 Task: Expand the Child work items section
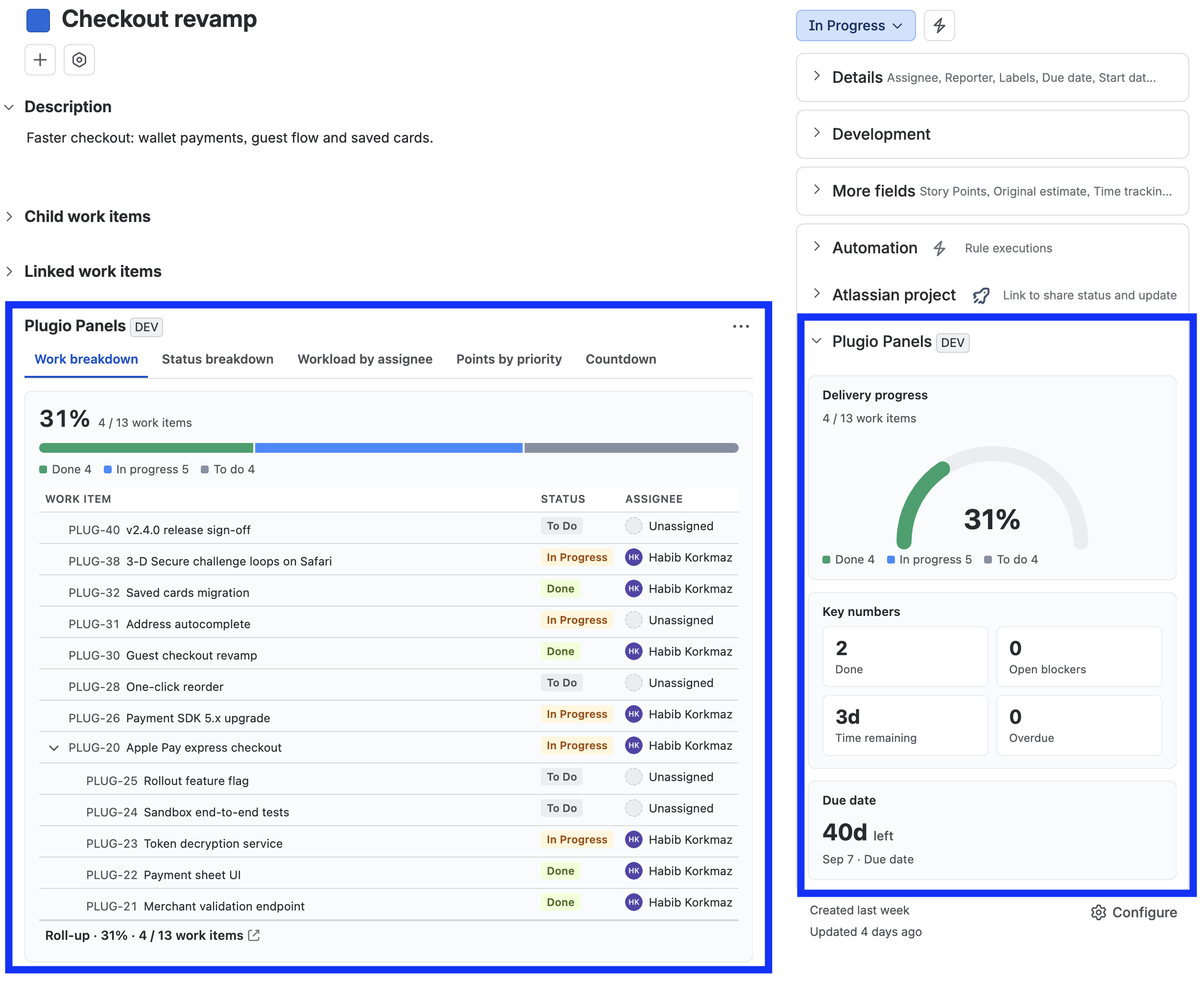[9, 217]
